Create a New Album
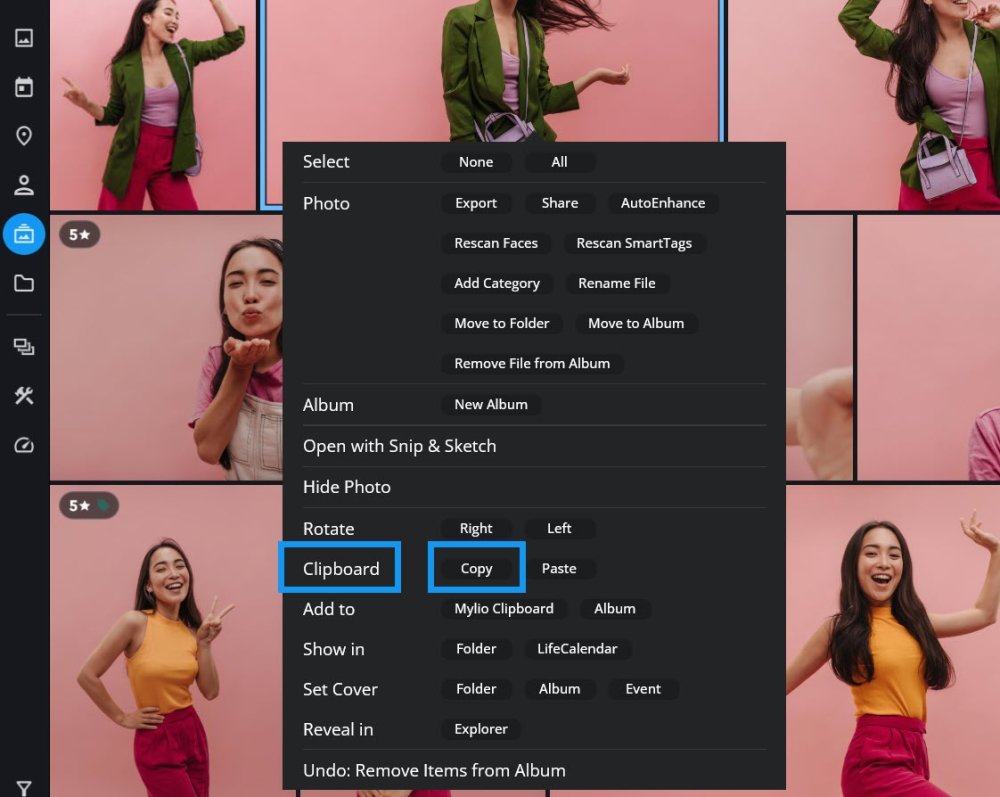This screenshot has width=1000, height=797. 491,405
